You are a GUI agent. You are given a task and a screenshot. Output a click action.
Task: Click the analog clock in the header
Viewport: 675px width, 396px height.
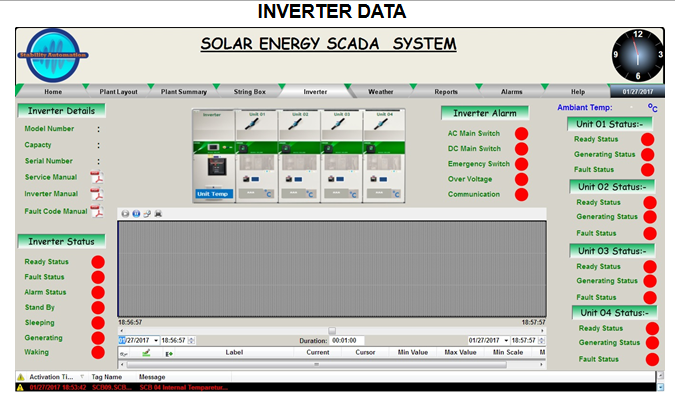click(x=638, y=55)
